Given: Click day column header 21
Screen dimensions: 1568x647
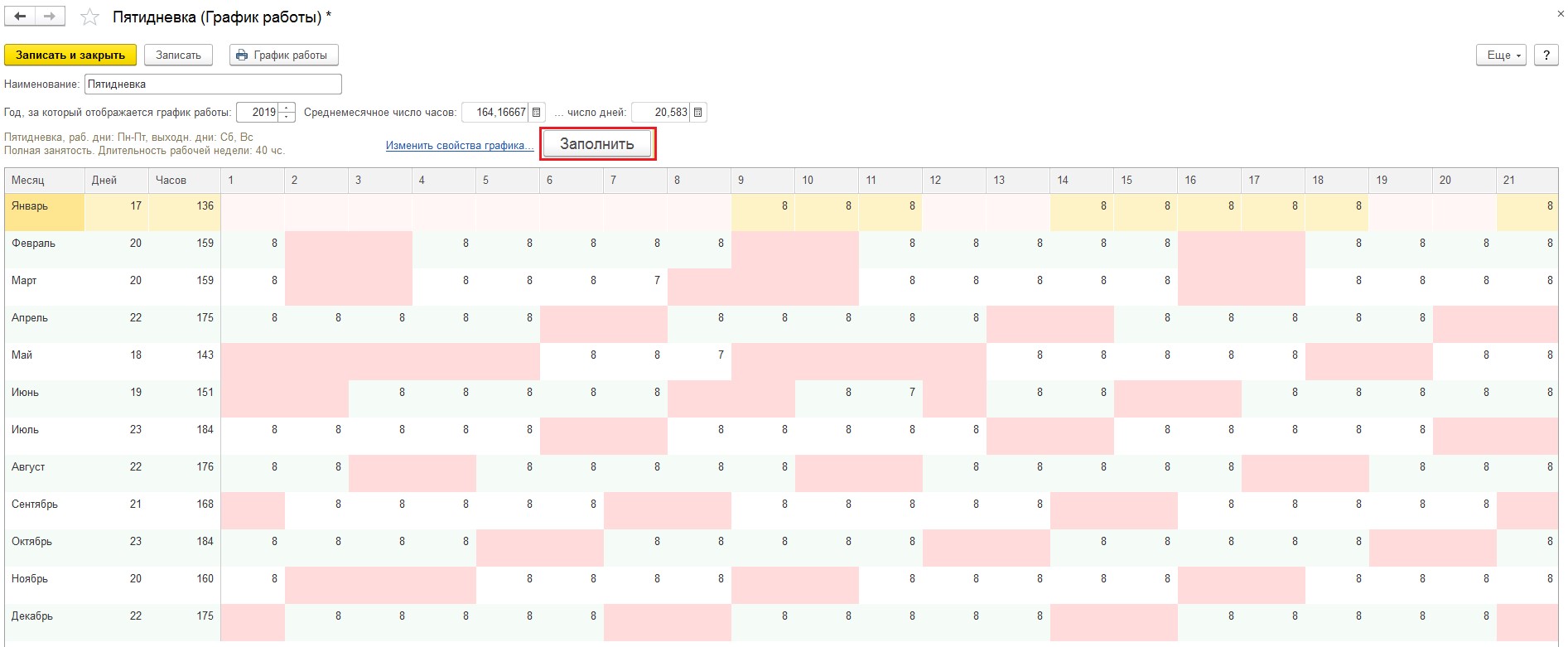Looking at the screenshot, I should [x=1527, y=181].
